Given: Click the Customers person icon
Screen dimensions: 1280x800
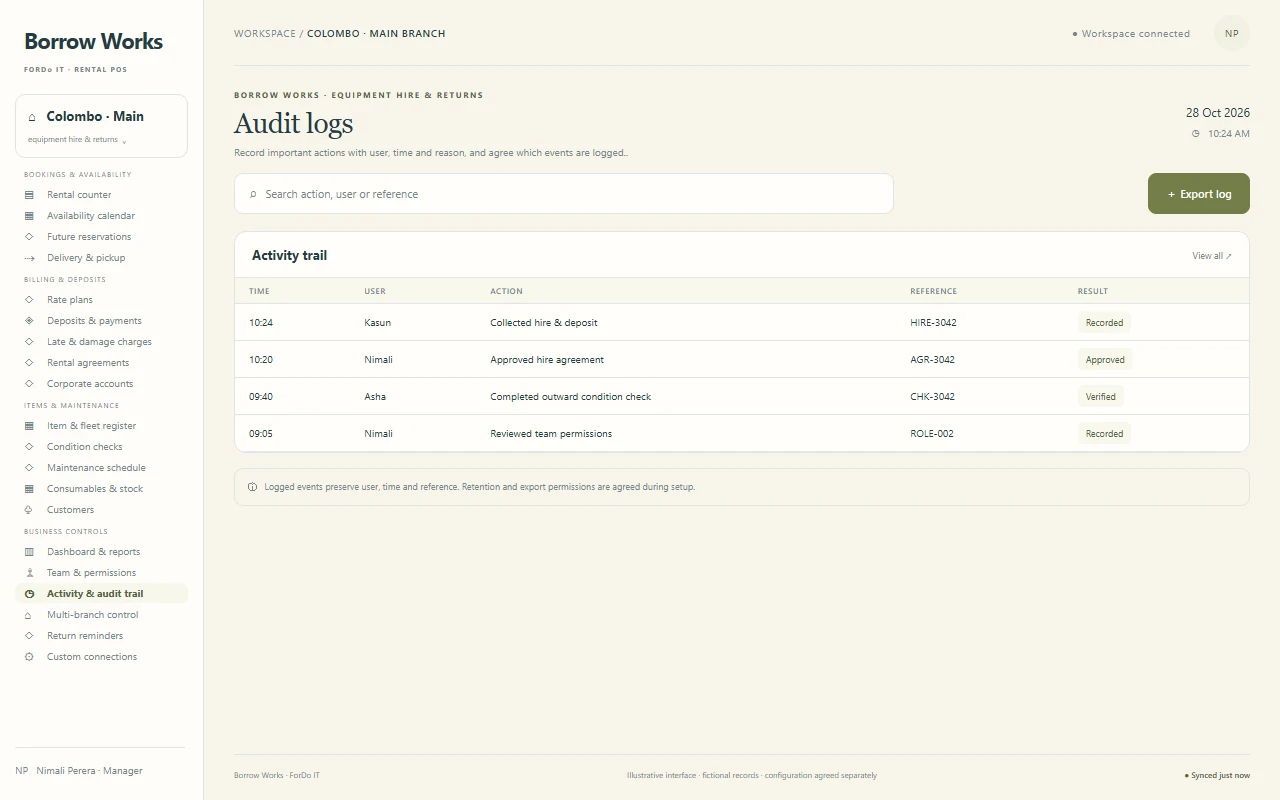Looking at the screenshot, I should click(x=29, y=510).
